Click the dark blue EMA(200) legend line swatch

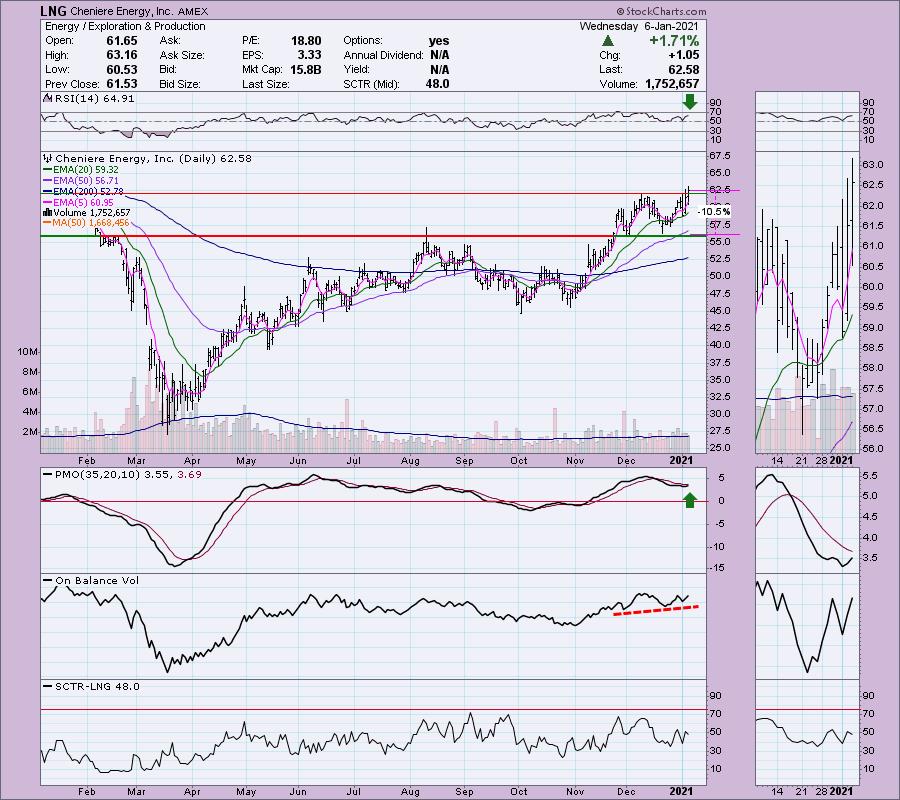[x=48, y=192]
